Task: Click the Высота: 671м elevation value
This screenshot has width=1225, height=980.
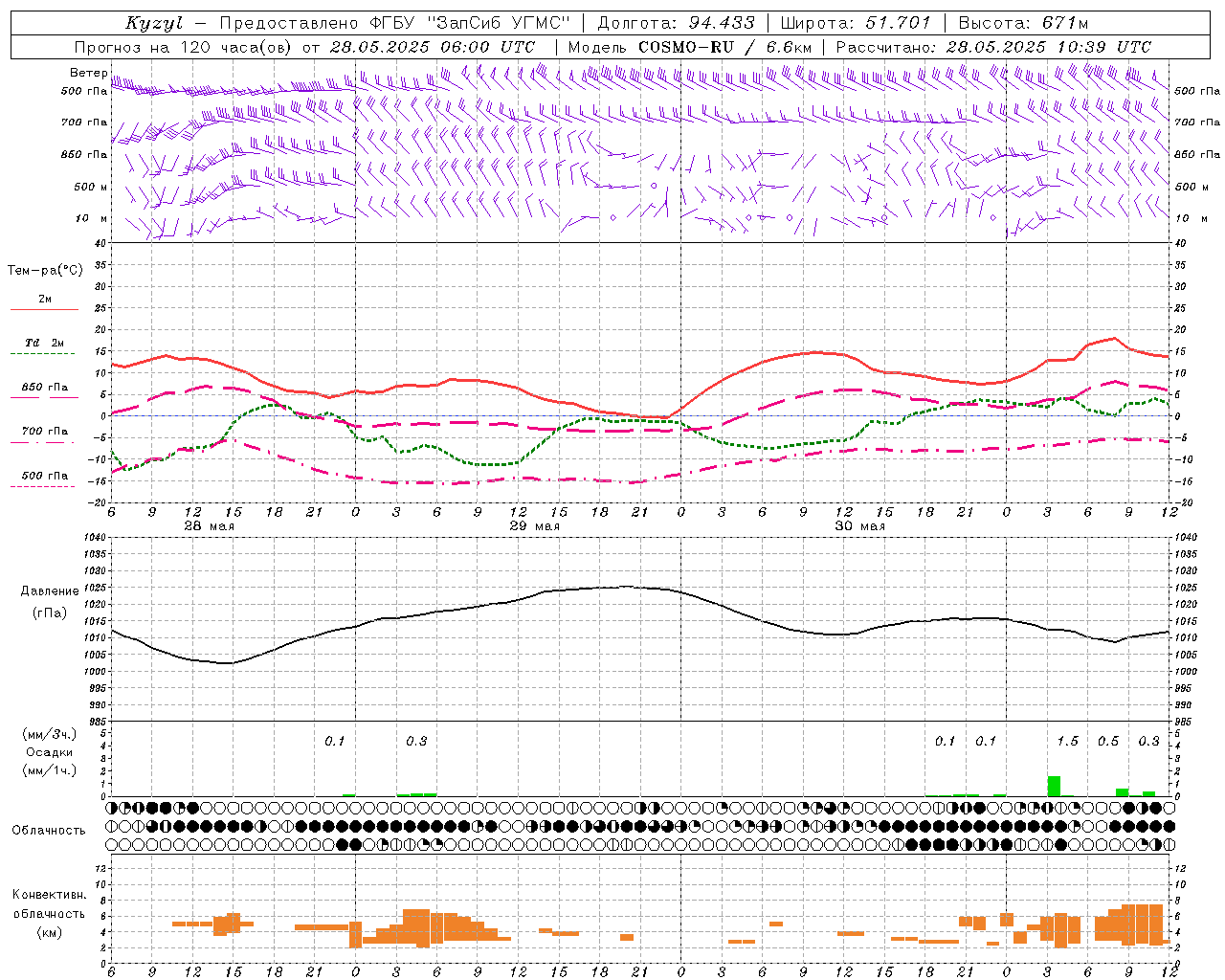Action: (x=1022, y=23)
